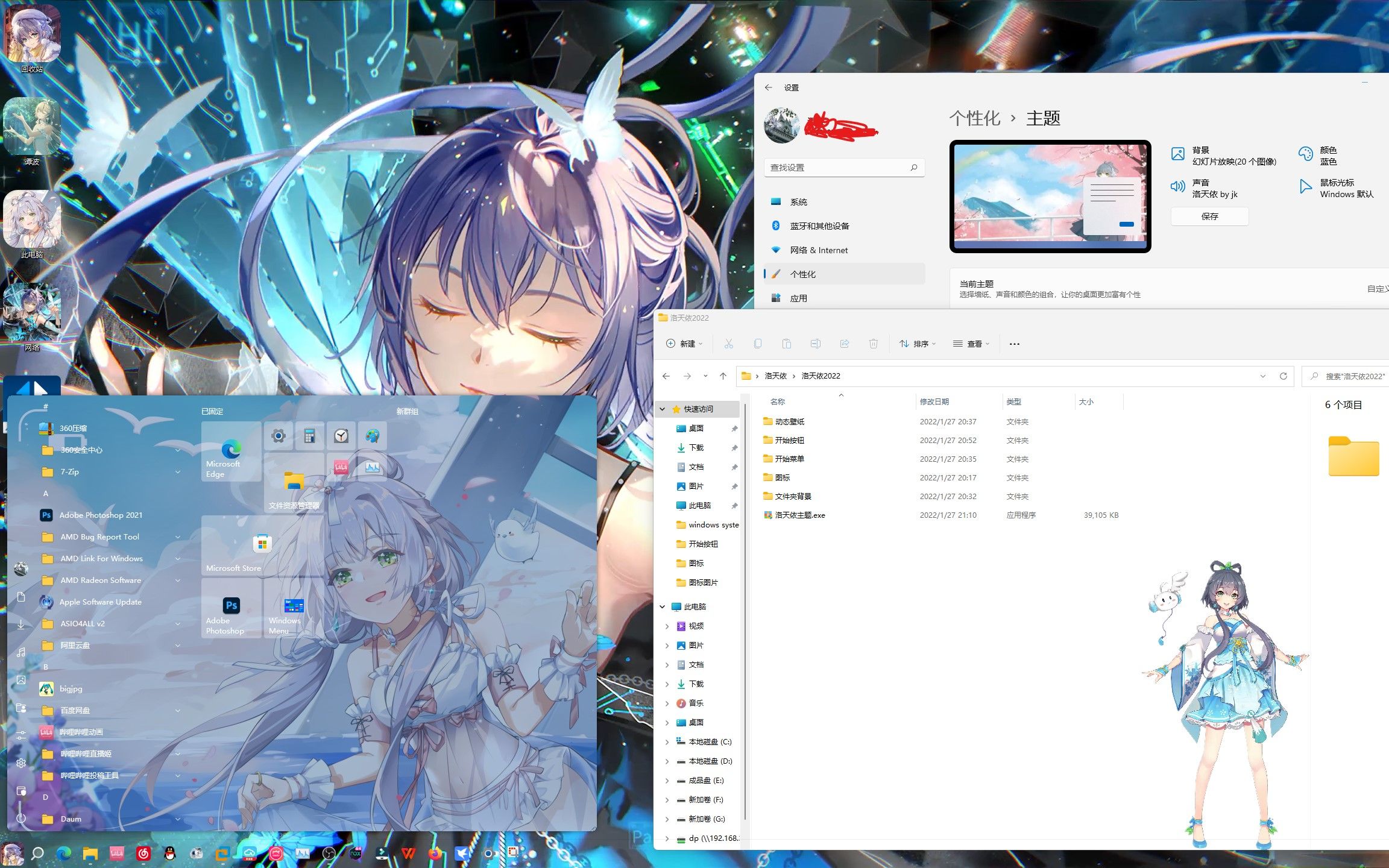
Task: Click the 保存 save theme button
Action: click(x=1209, y=216)
